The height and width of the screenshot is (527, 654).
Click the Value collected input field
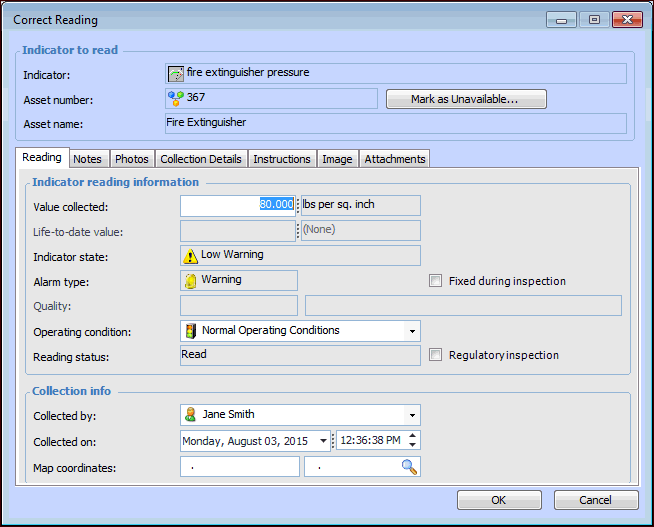(x=238, y=205)
